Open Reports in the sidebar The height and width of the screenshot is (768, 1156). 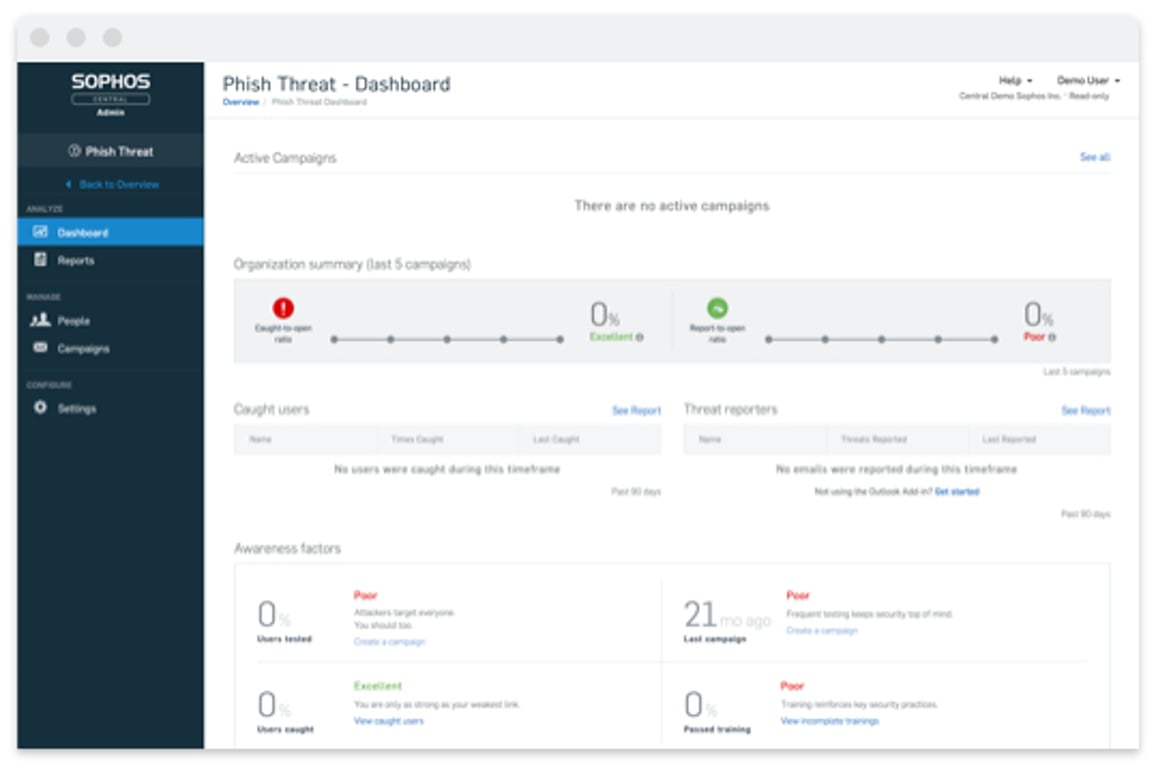coord(111,260)
